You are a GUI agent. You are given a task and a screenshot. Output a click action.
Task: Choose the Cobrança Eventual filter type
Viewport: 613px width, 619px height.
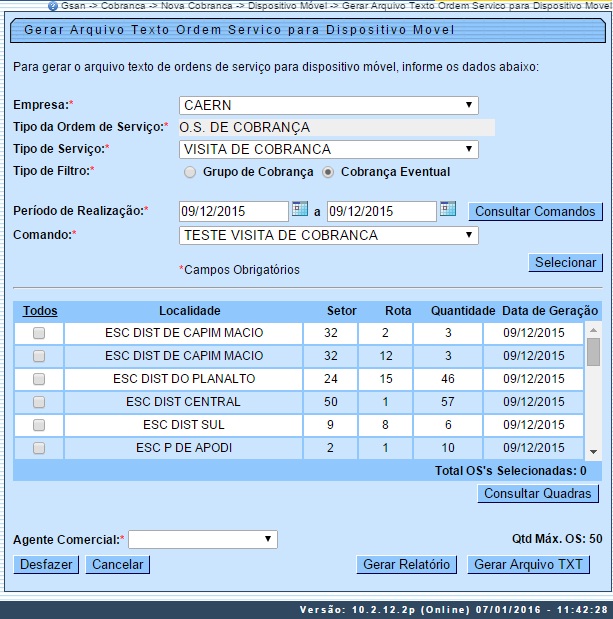click(x=328, y=172)
